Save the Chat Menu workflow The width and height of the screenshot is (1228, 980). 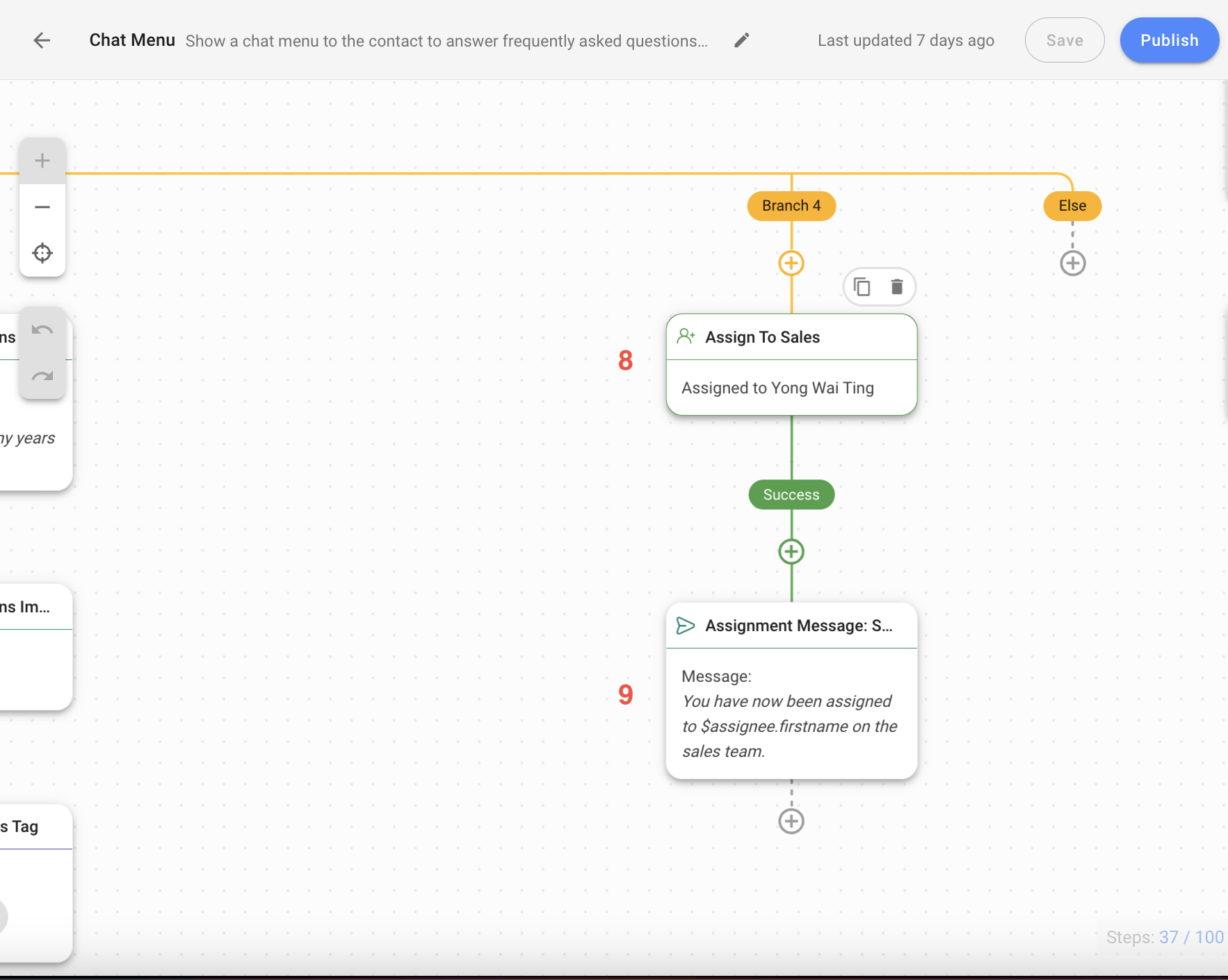click(x=1064, y=40)
